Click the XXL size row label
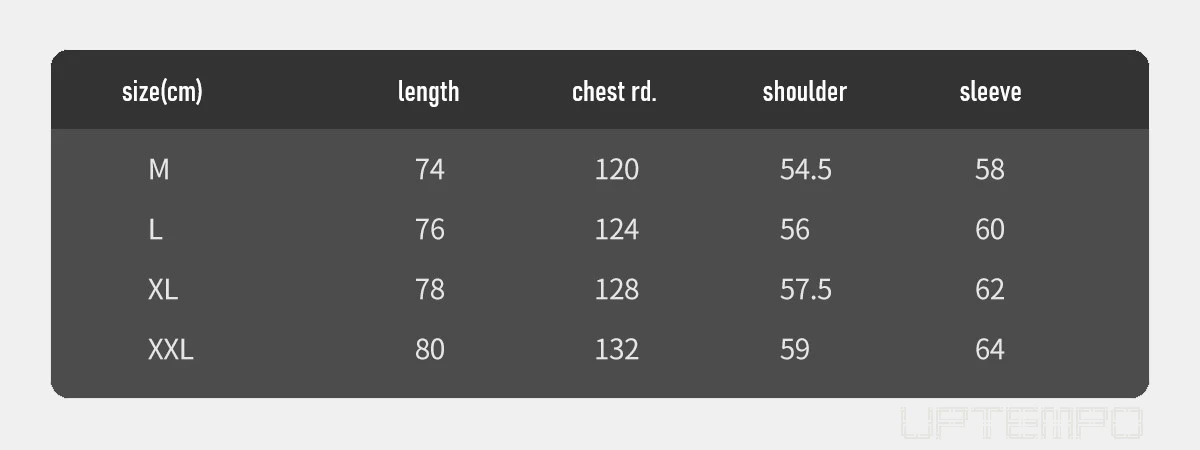The image size is (1200, 450). pyautogui.click(x=171, y=350)
